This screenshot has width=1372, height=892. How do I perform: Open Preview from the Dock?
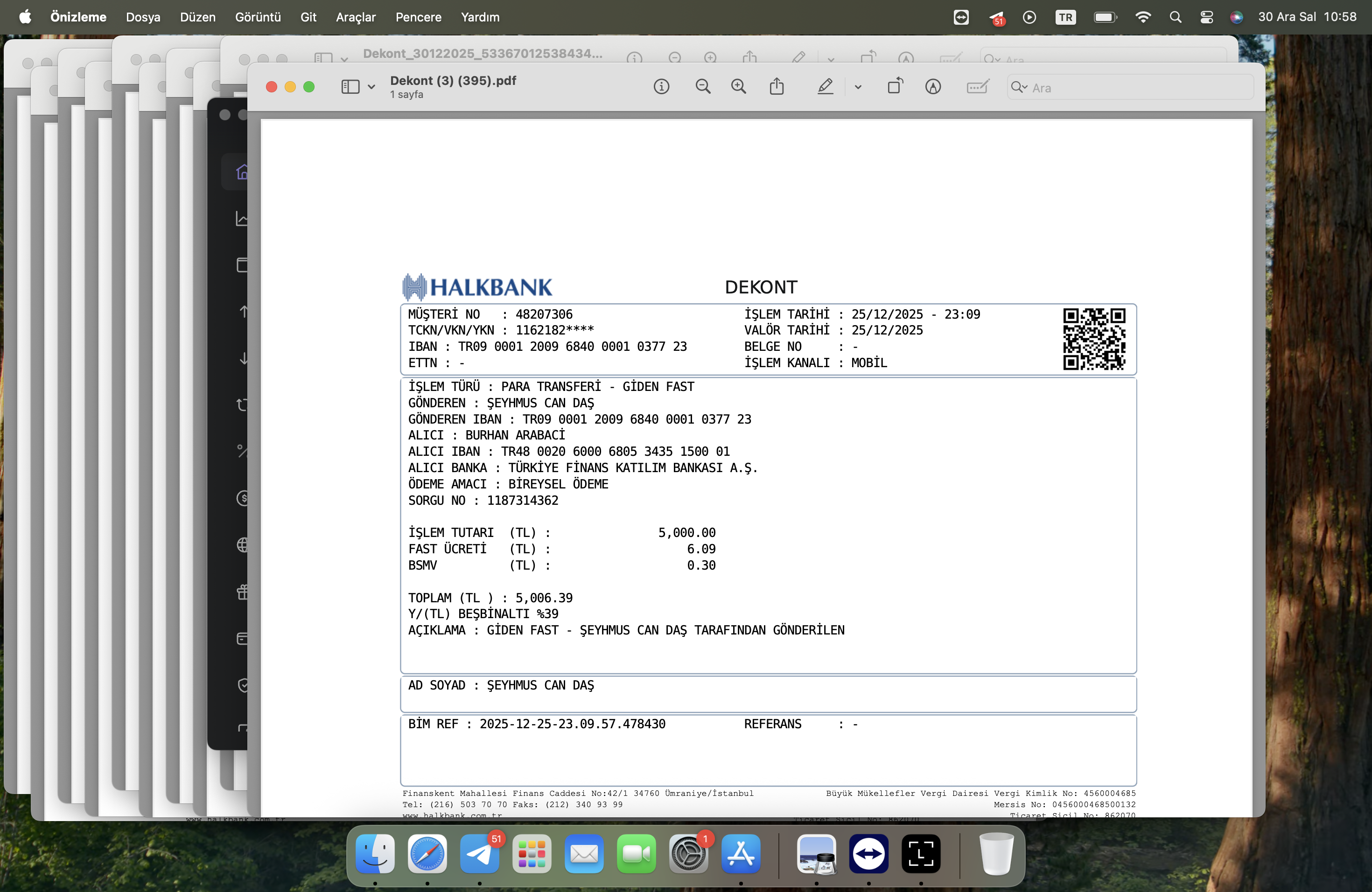click(816, 853)
